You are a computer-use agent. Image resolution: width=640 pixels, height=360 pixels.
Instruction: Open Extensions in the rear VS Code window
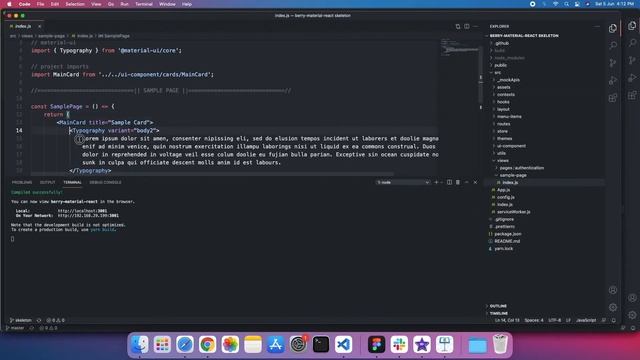tap(632, 96)
